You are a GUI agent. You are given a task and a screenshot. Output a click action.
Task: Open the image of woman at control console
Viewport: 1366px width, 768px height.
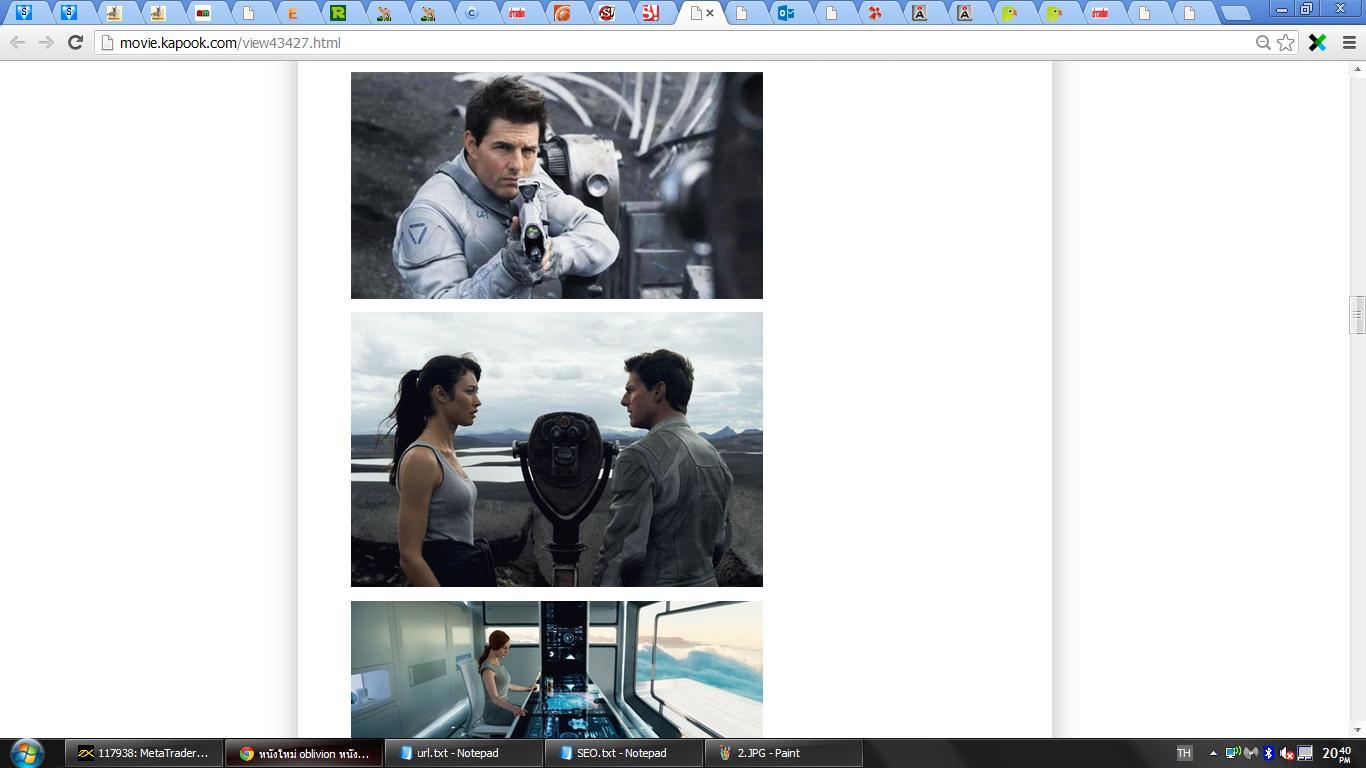[x=557, y=669]
